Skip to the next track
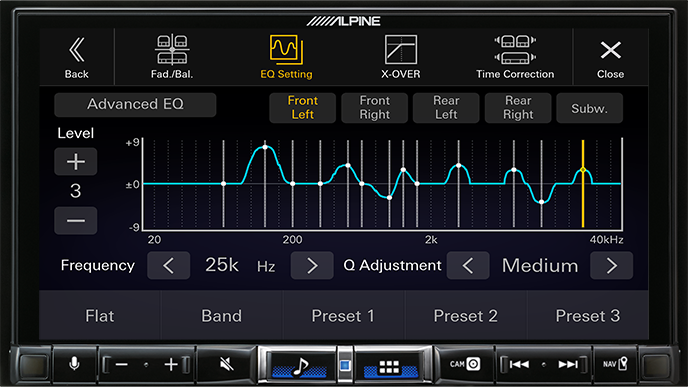 (568, 364)
